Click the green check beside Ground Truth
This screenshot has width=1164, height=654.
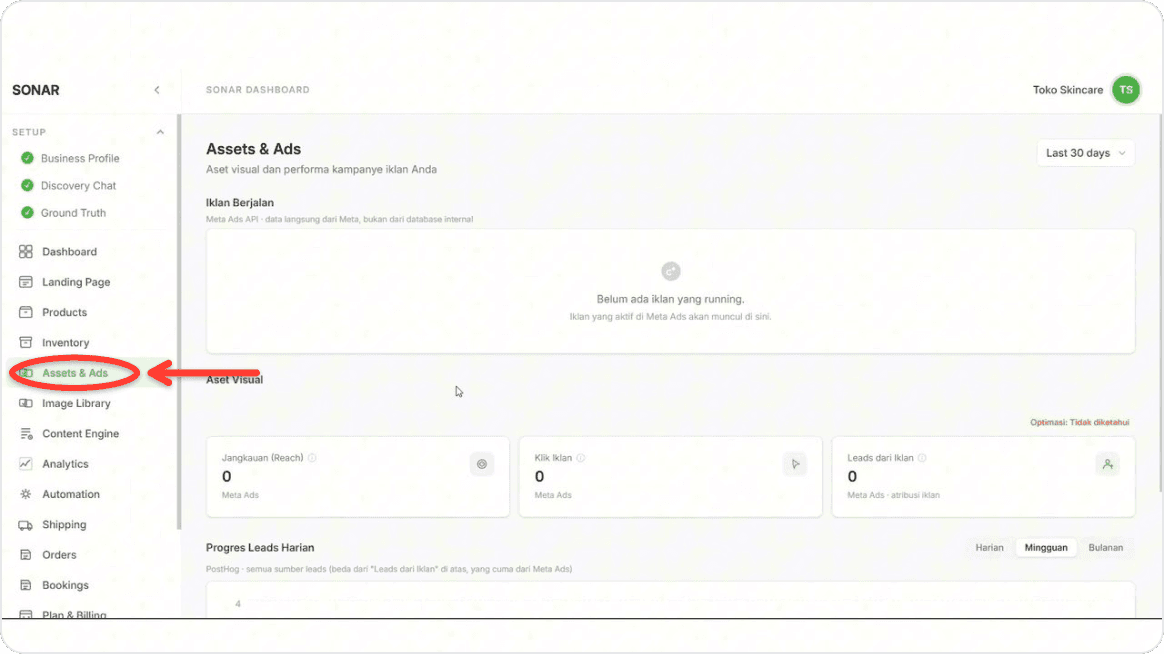point(27,213)
